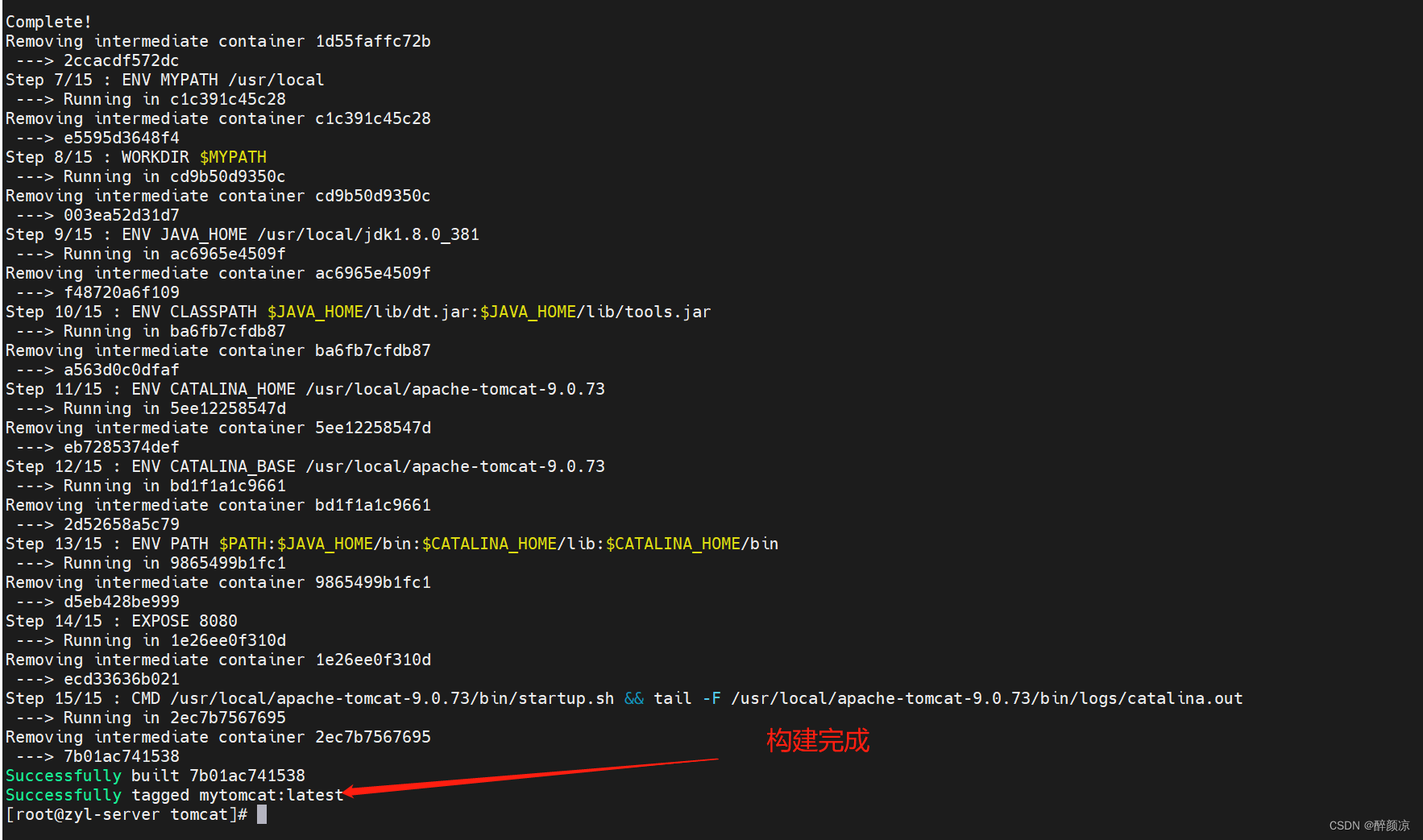Click the "Successfully tagged mytomcat:latest" line
Viewport: 1423px width, 840px height.
pyautogui.click(x=175, y=795)
